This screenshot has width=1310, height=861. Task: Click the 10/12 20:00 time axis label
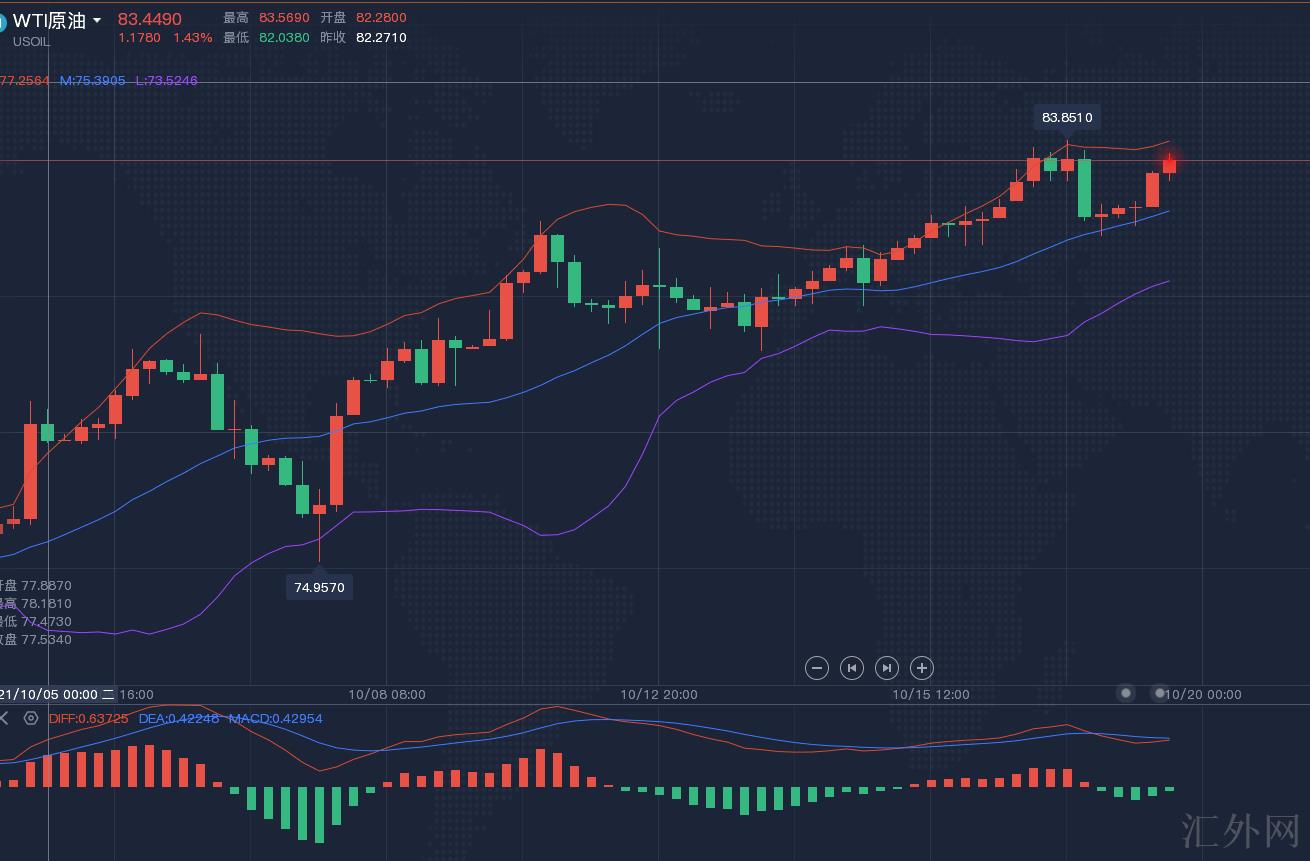[x=659, y=694]
